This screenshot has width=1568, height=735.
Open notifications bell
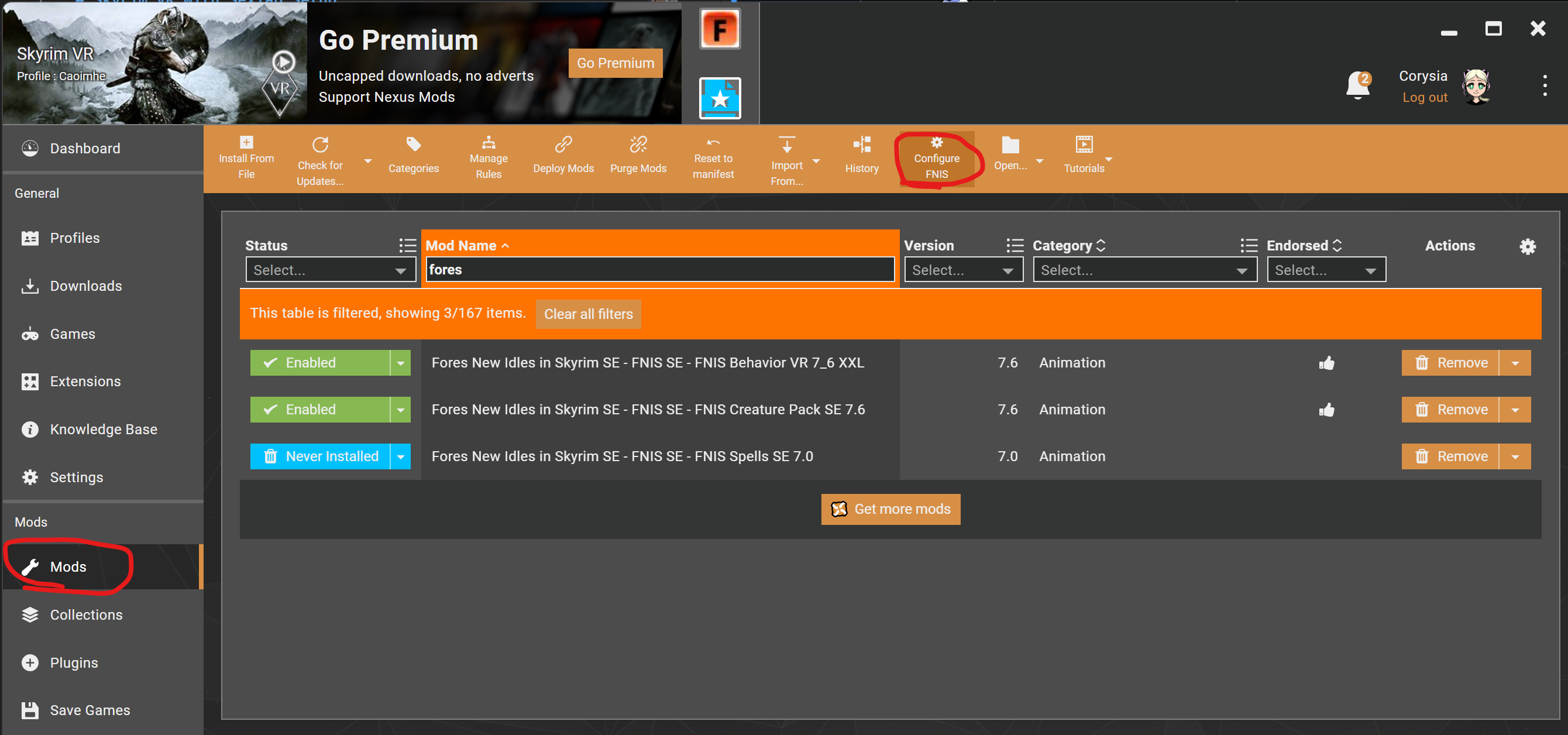(1357, 85)
